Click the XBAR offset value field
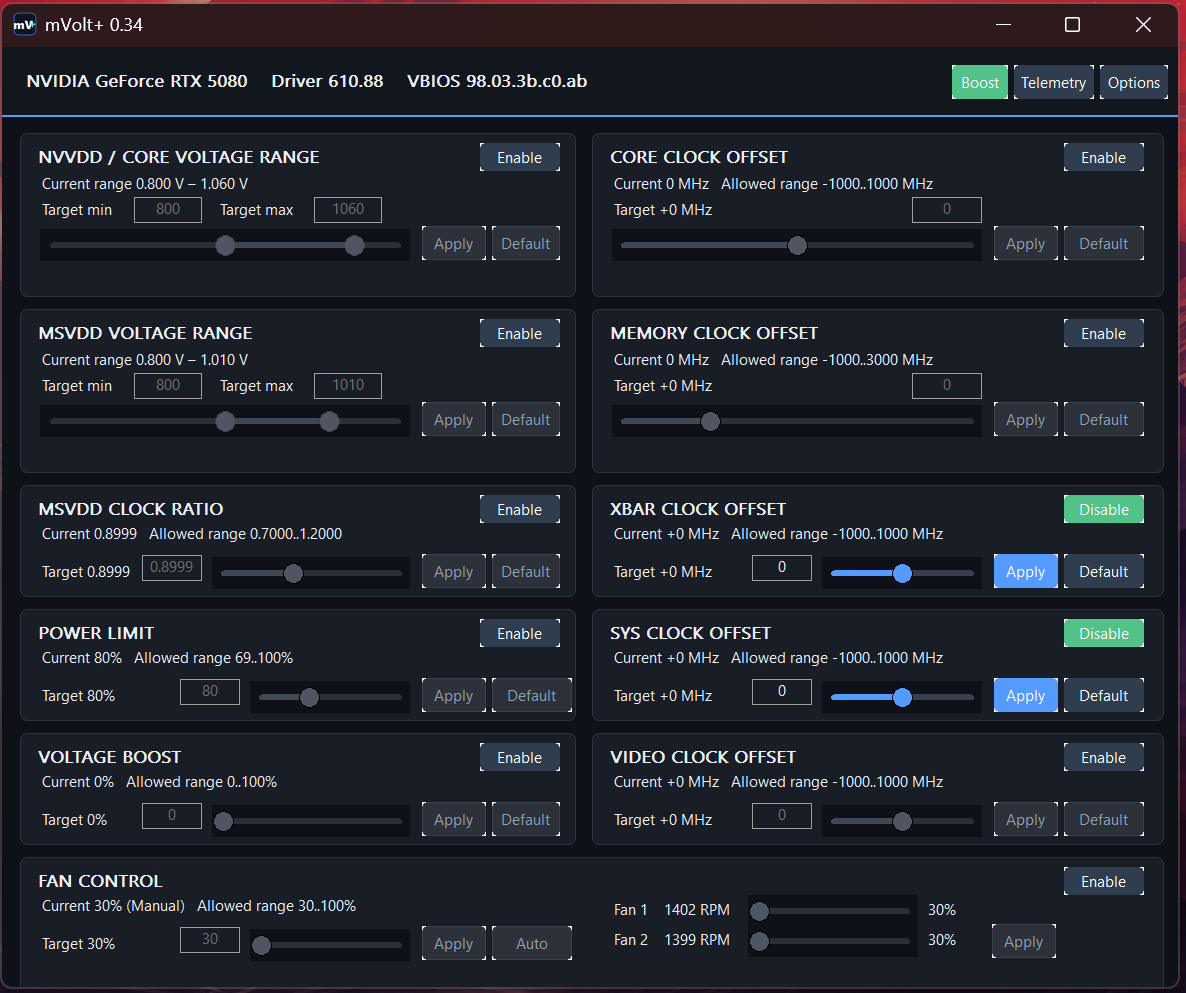Image resolution: width=1186 pixels, height=993 pixels. 782,567
